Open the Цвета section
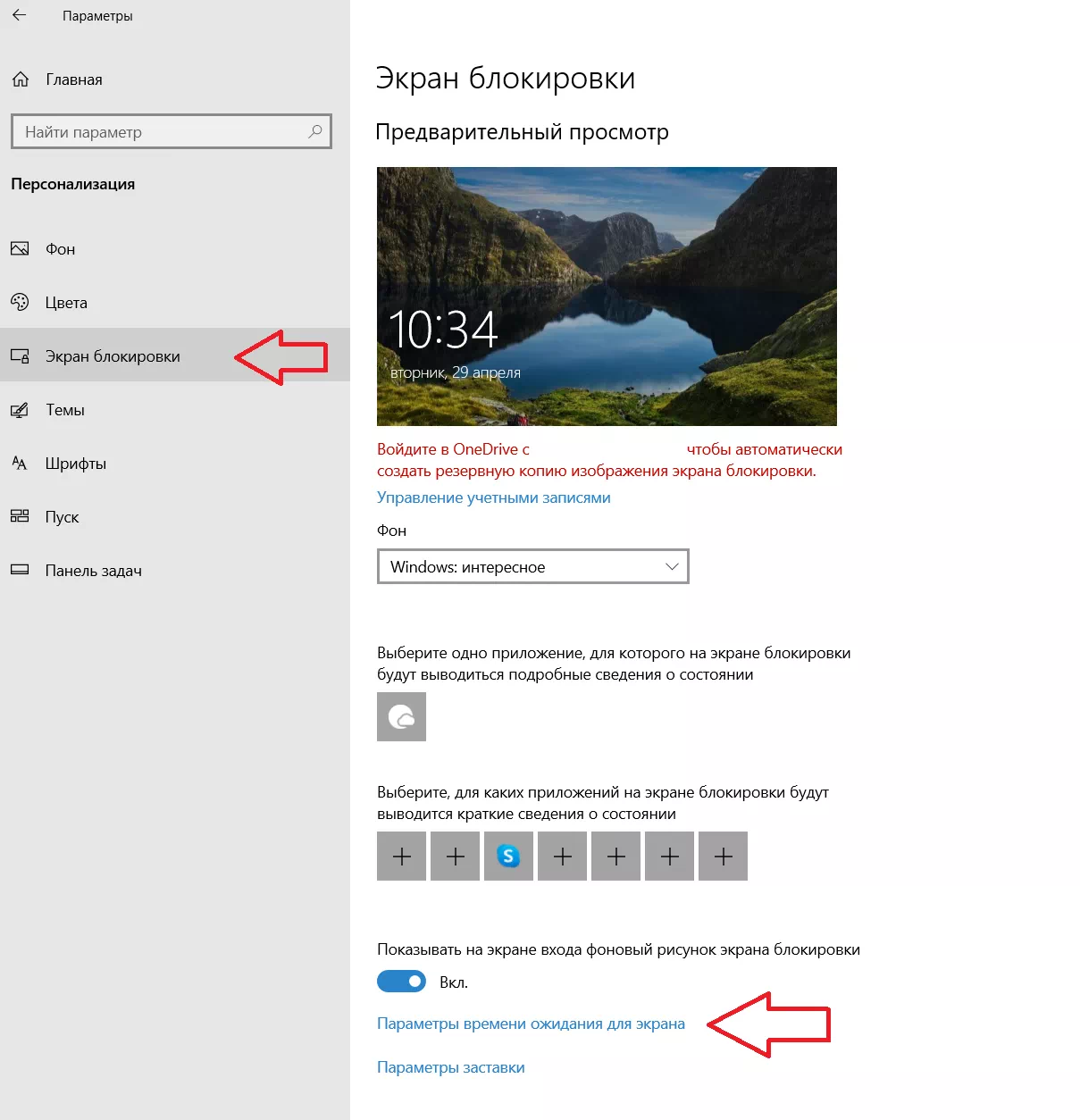Image resolution: width=1080 pixels, height=1120 pixels. point(175,303)
